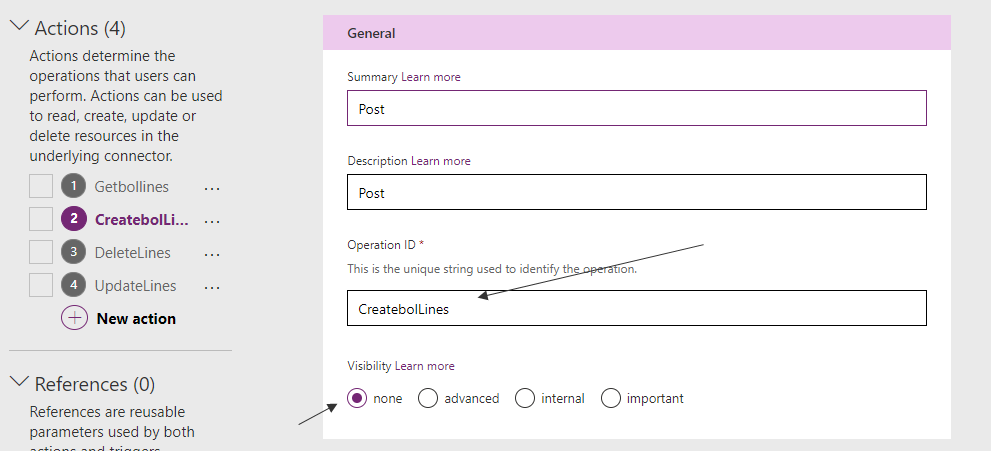Select the advanced visibility radio button
The image size is (991, 451).
[428, 398]
